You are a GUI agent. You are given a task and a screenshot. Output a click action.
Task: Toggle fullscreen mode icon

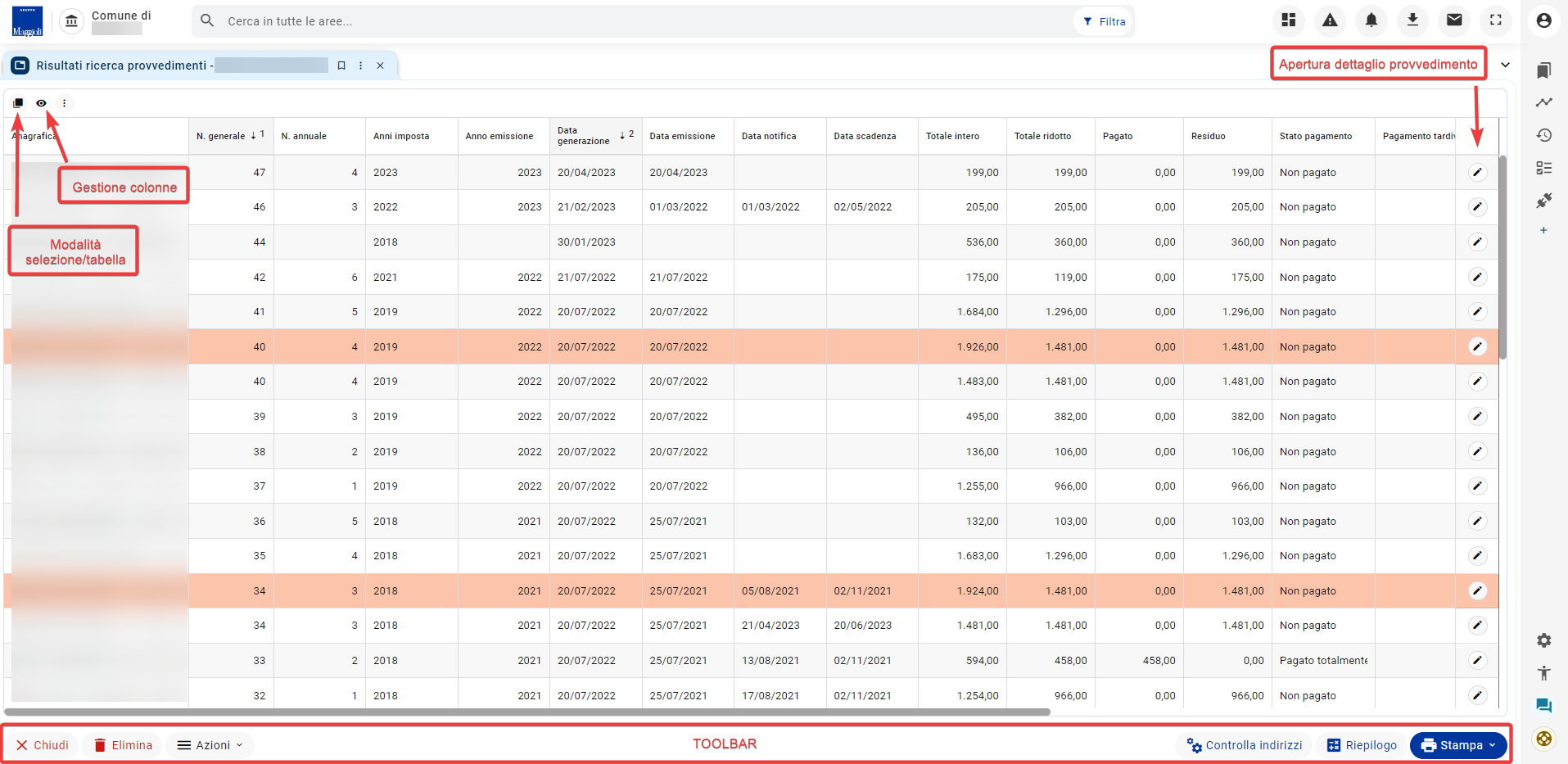pos(1496,20)
